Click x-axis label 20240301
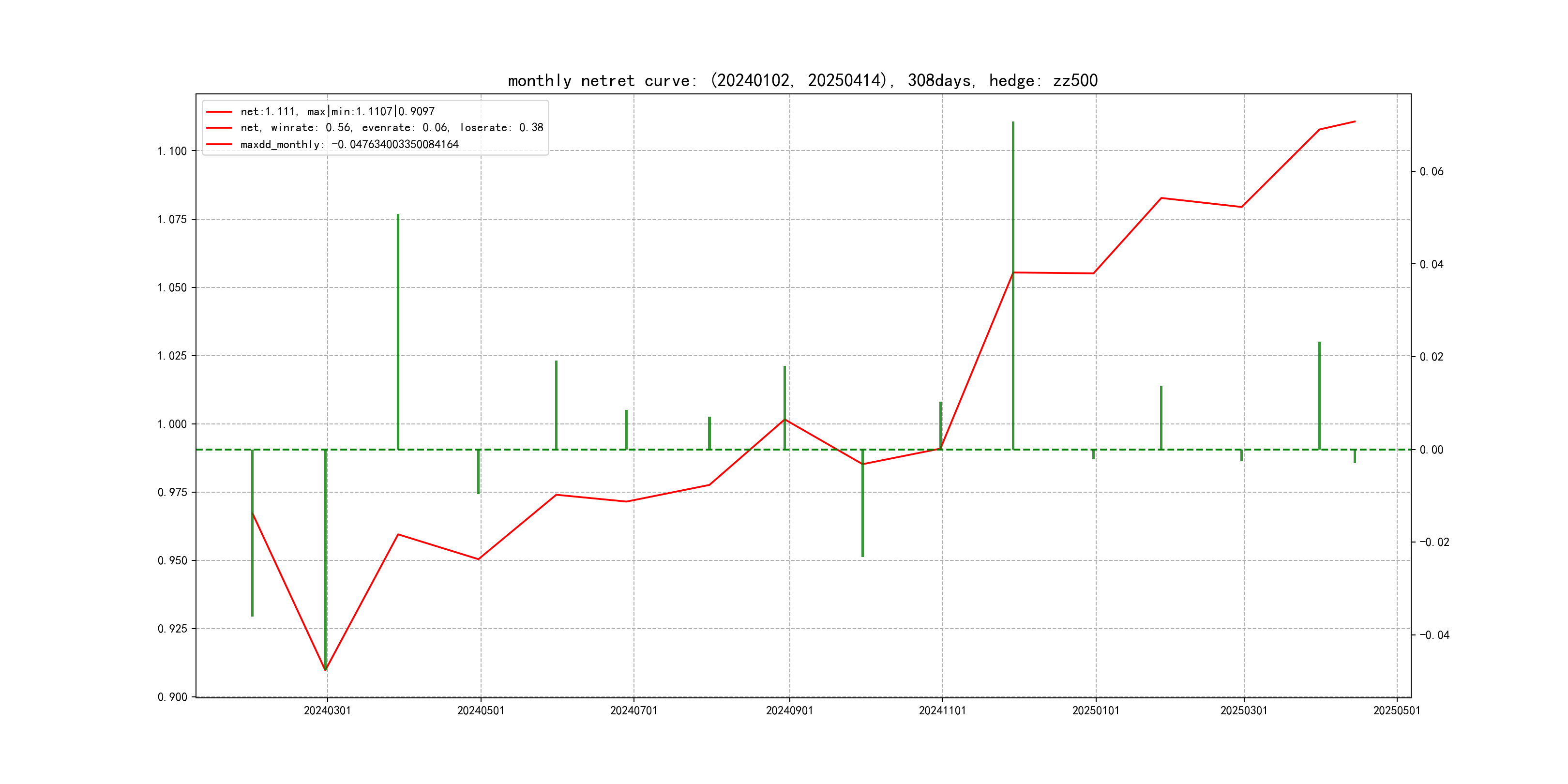The width and height of the screenshot is (1568, 784). click(328, 710)
